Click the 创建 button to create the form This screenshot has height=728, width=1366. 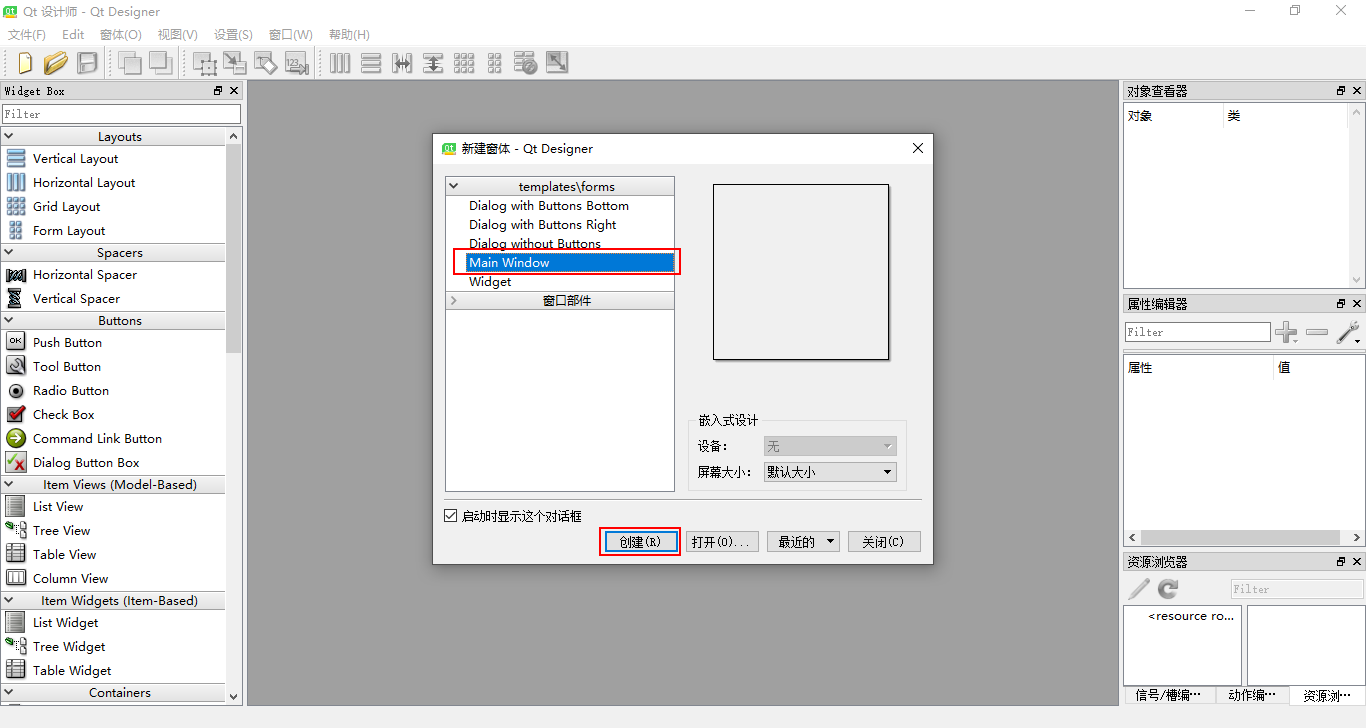click(639, 541)
